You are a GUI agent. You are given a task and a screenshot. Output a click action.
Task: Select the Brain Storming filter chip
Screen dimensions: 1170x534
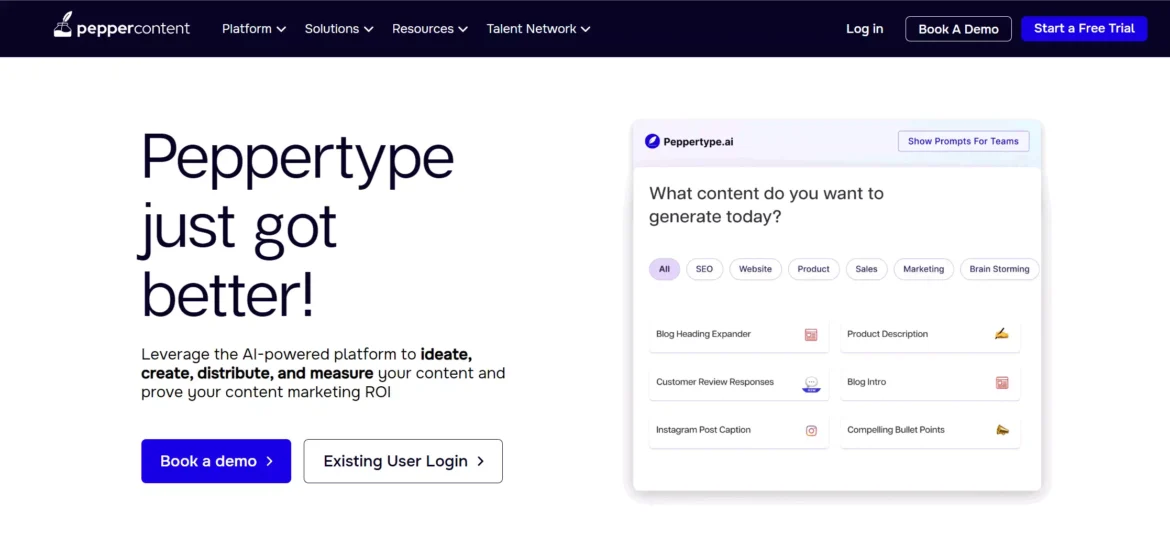[x=999, y=269]
